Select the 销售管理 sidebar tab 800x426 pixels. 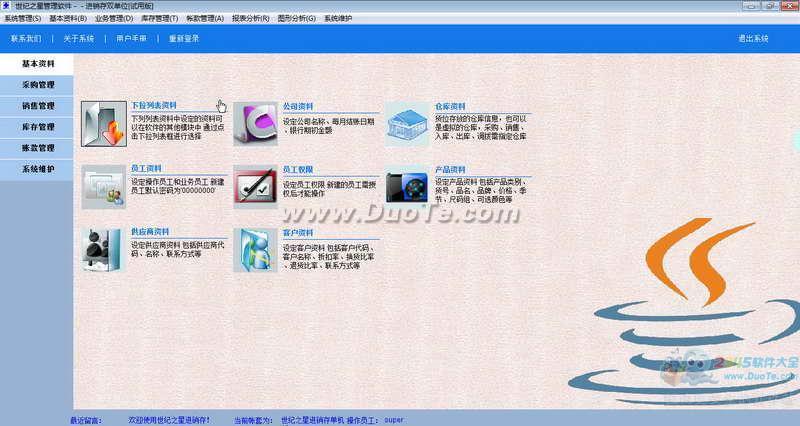click(x=37, y=106)
